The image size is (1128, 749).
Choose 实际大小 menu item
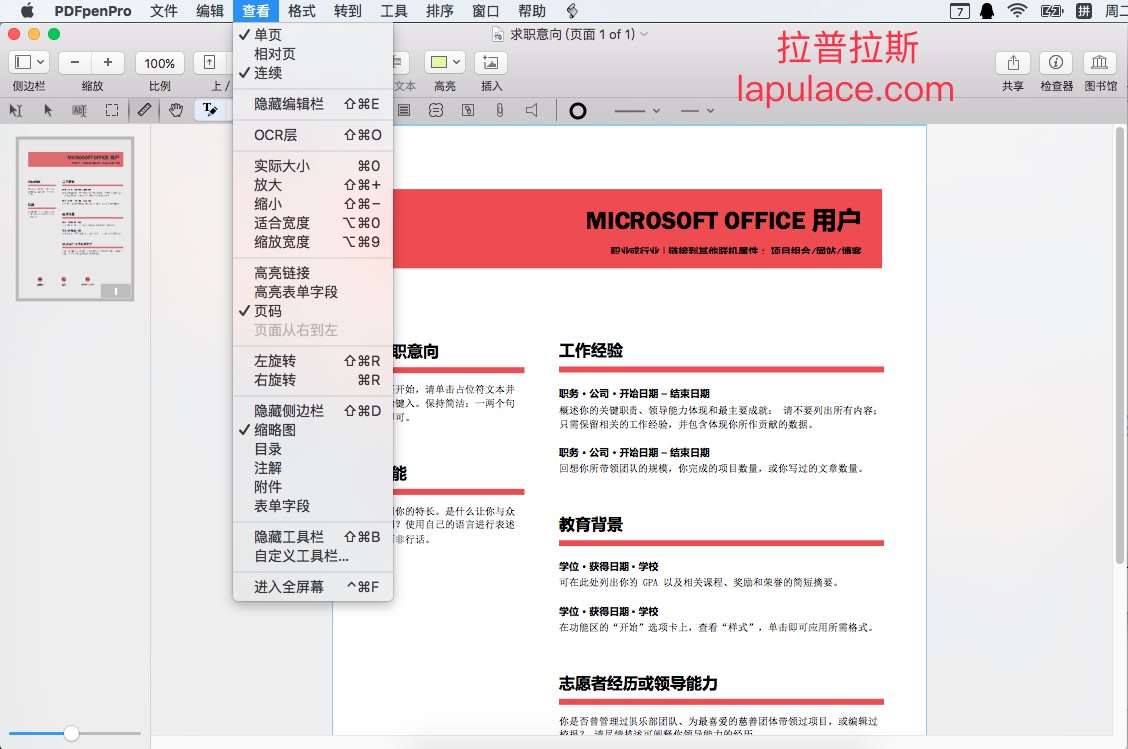[313, 165]
